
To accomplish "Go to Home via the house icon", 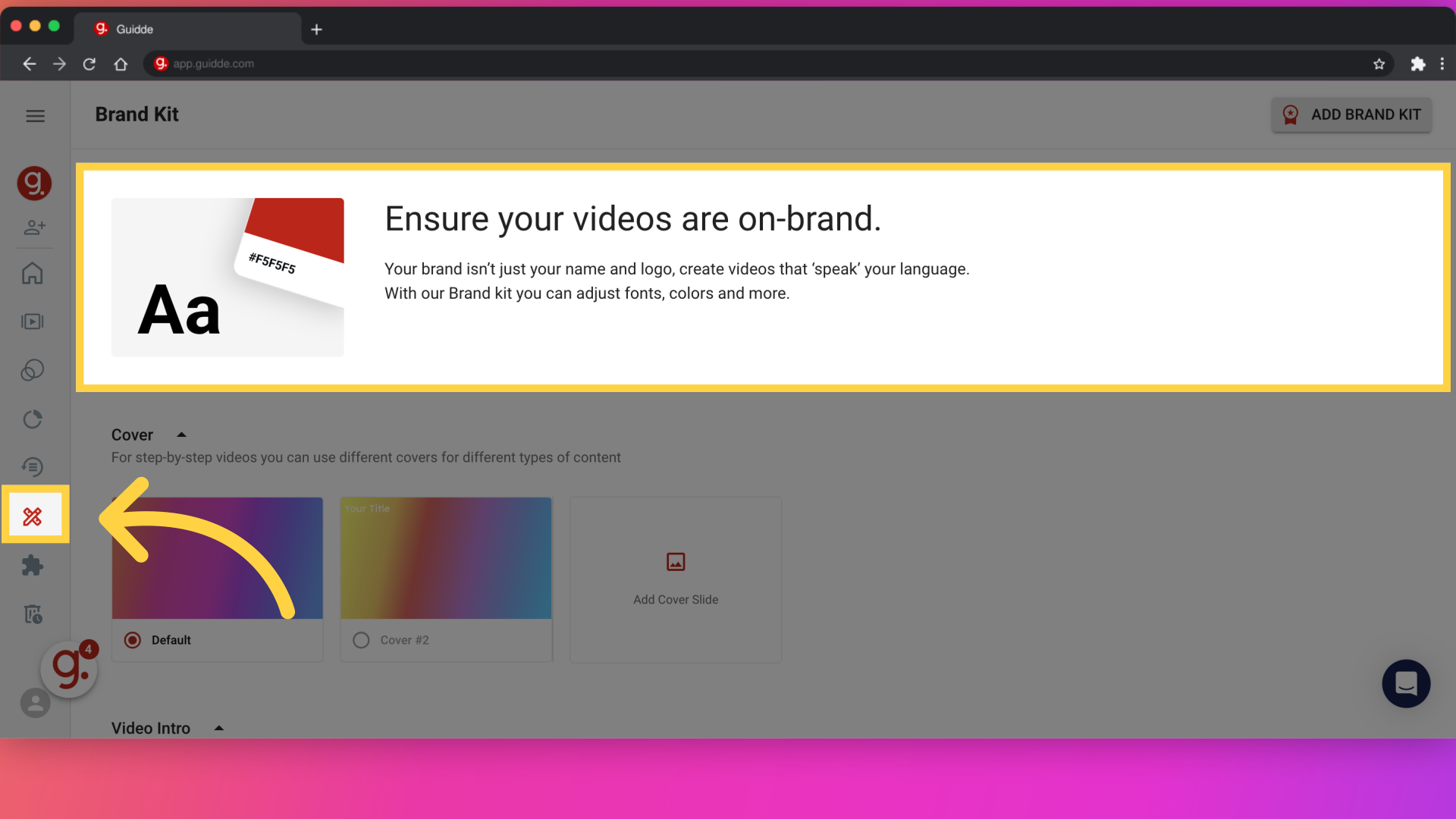I will [x=33, y=273].
